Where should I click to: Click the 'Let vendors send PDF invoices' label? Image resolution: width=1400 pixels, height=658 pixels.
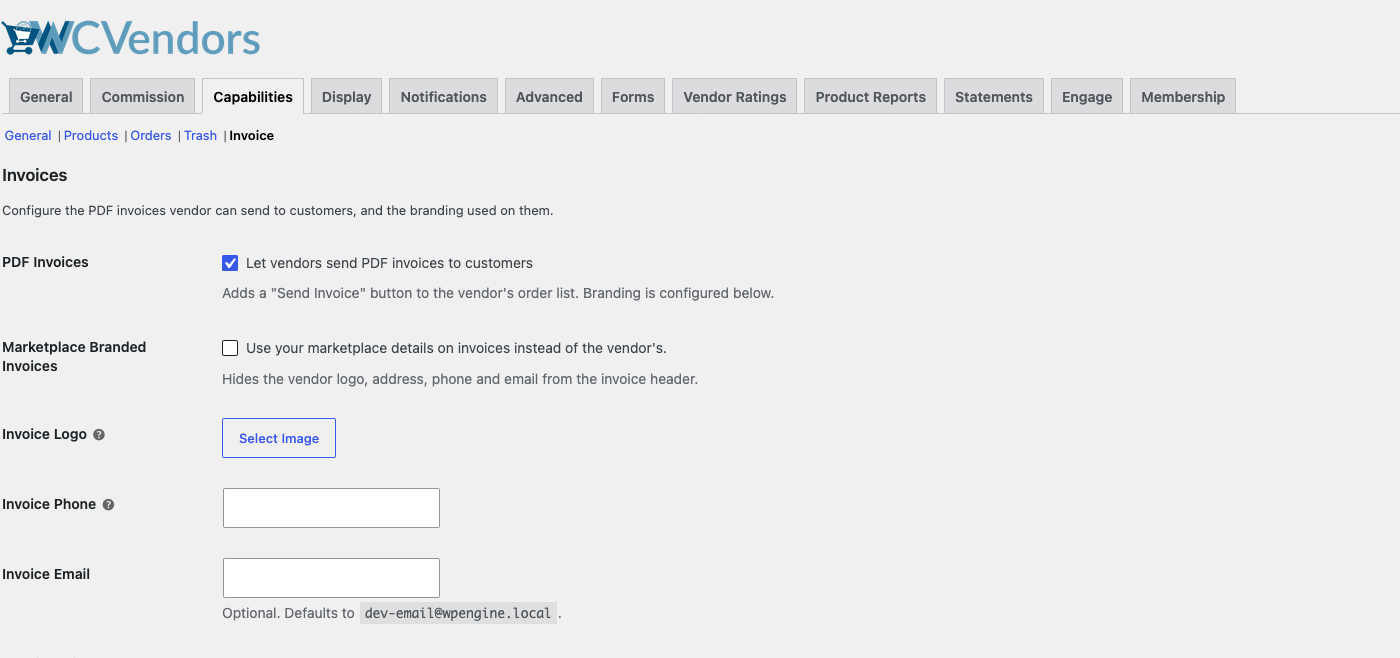[389, 263]
